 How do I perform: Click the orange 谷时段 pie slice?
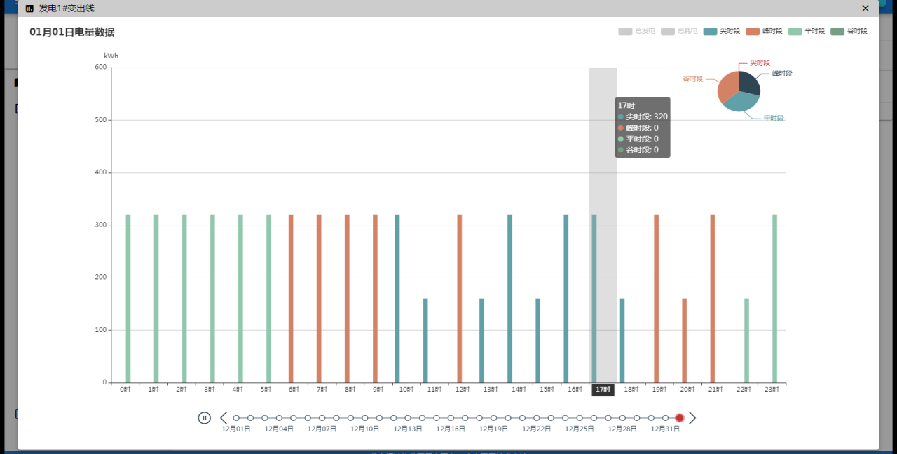727,87
